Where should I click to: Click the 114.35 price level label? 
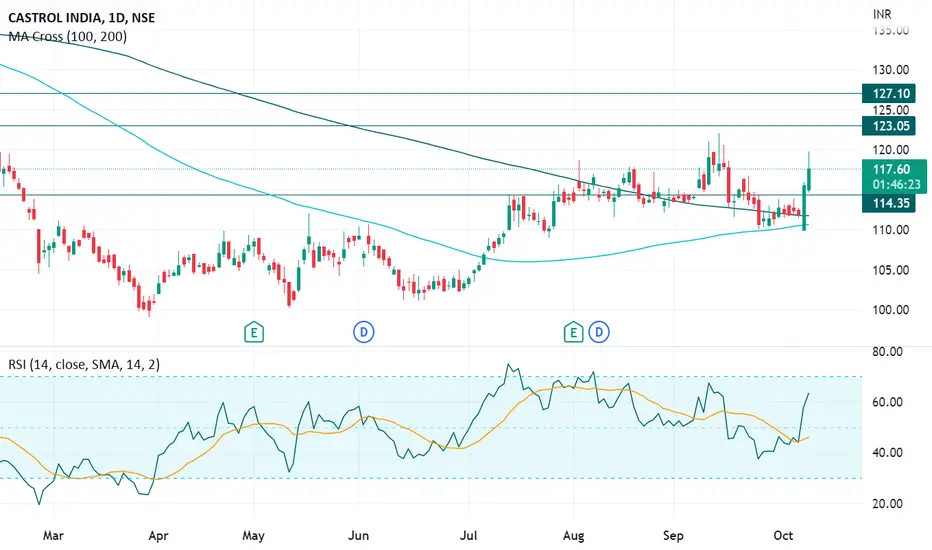pos(889,203)
